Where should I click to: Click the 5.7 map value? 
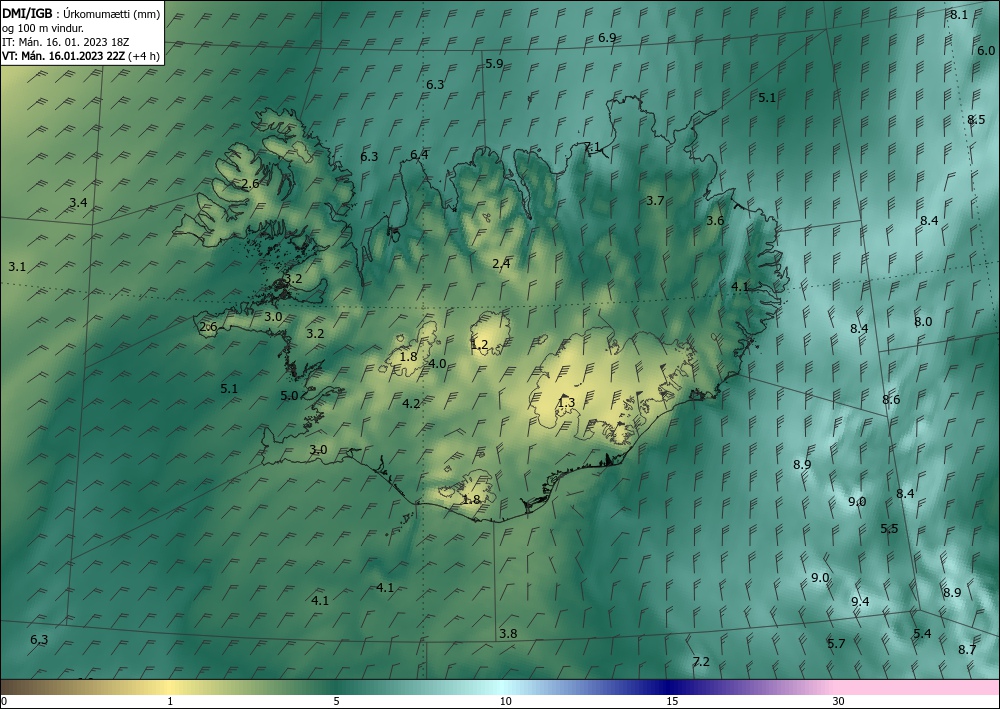point(836,643)
